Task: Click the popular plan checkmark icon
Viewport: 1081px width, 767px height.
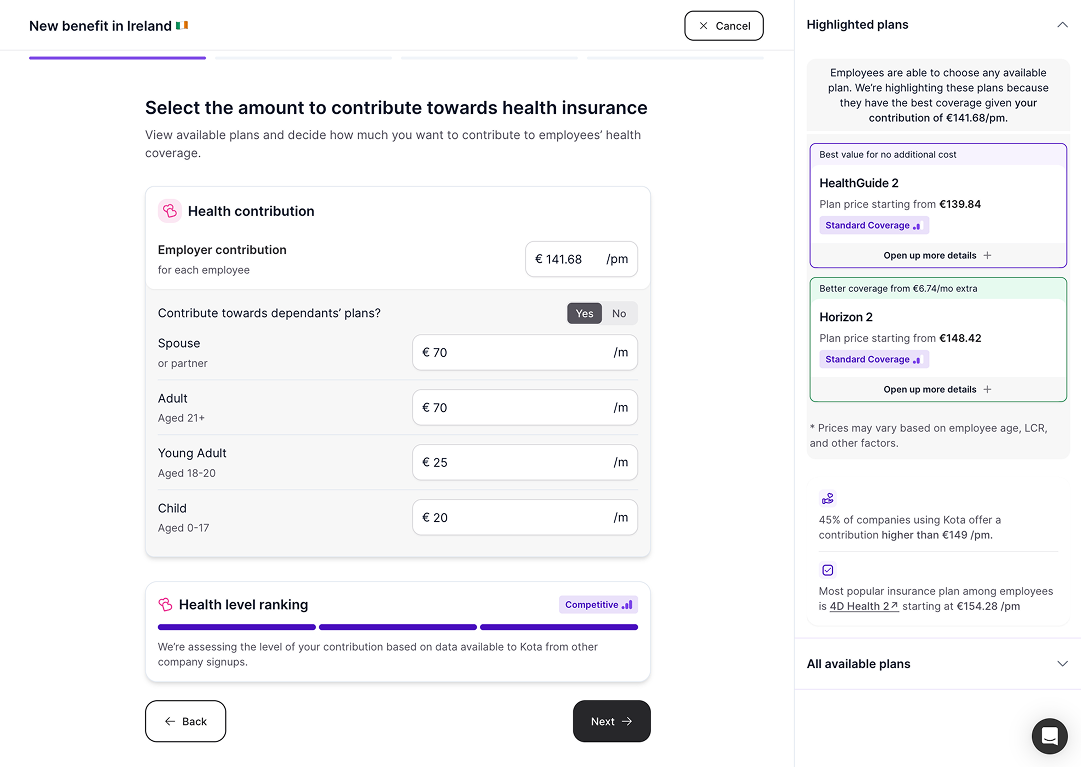Action: click(x=827, y=570)
